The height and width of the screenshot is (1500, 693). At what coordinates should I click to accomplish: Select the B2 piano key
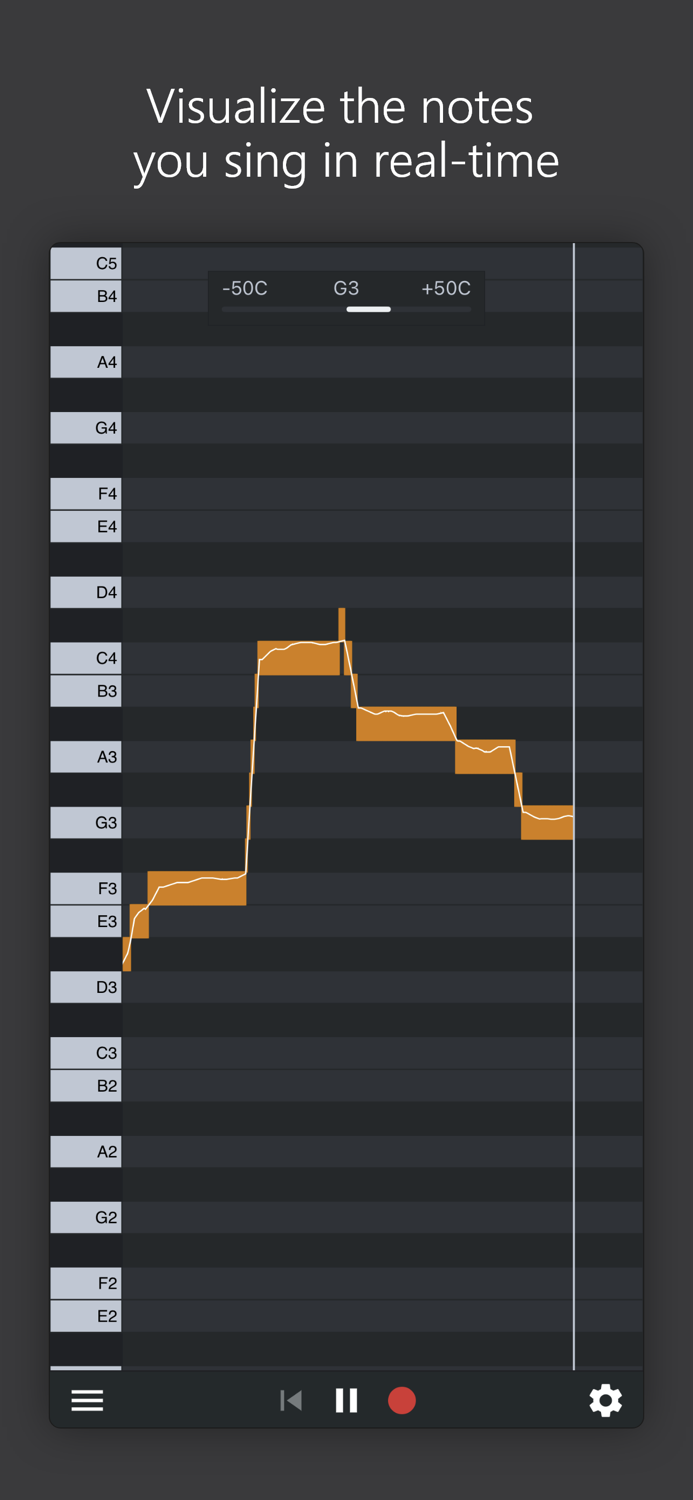(x=85, y=1085)
